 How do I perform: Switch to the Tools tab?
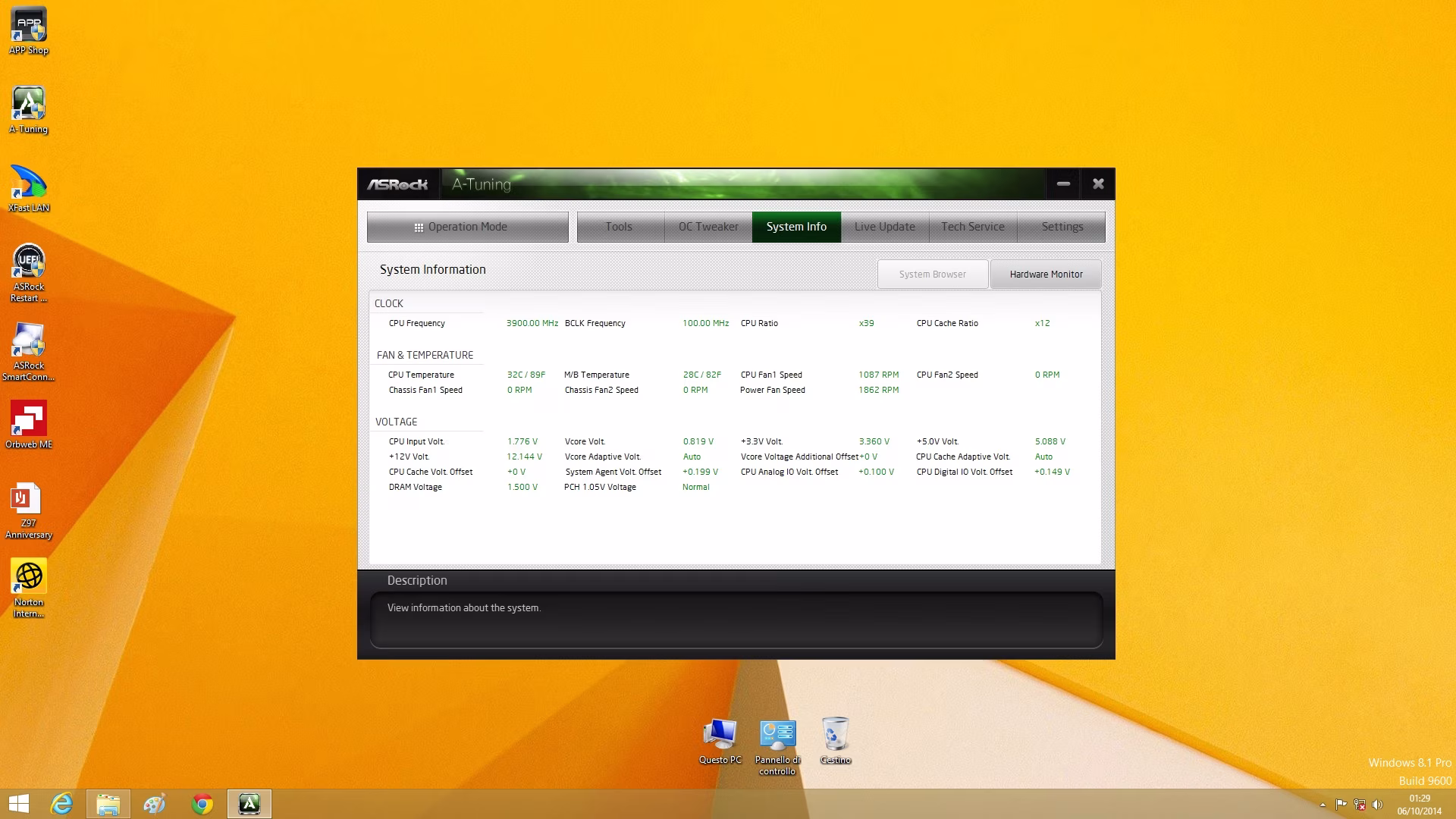point(620,227)
